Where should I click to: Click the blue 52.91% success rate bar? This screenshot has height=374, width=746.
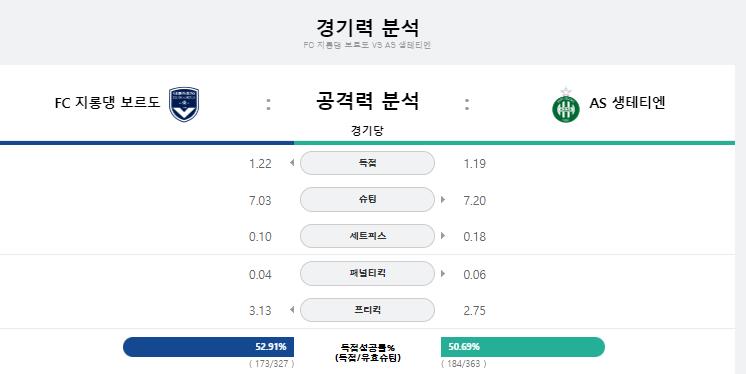tap(208, 347)
